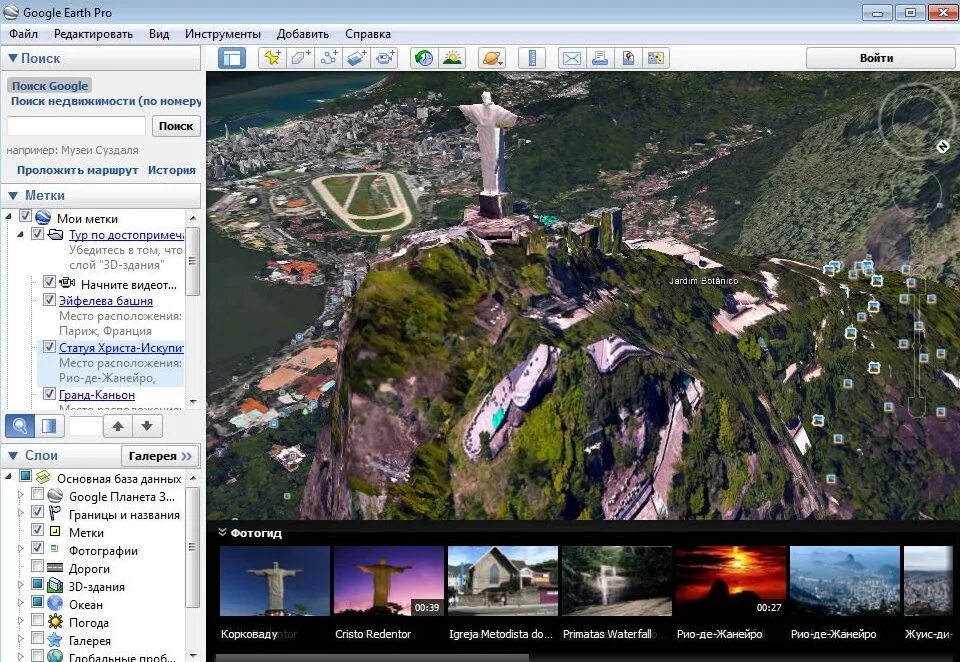Collapse the Мои метки tree node
The image size is (960, 662).
(x=9, y=216)
